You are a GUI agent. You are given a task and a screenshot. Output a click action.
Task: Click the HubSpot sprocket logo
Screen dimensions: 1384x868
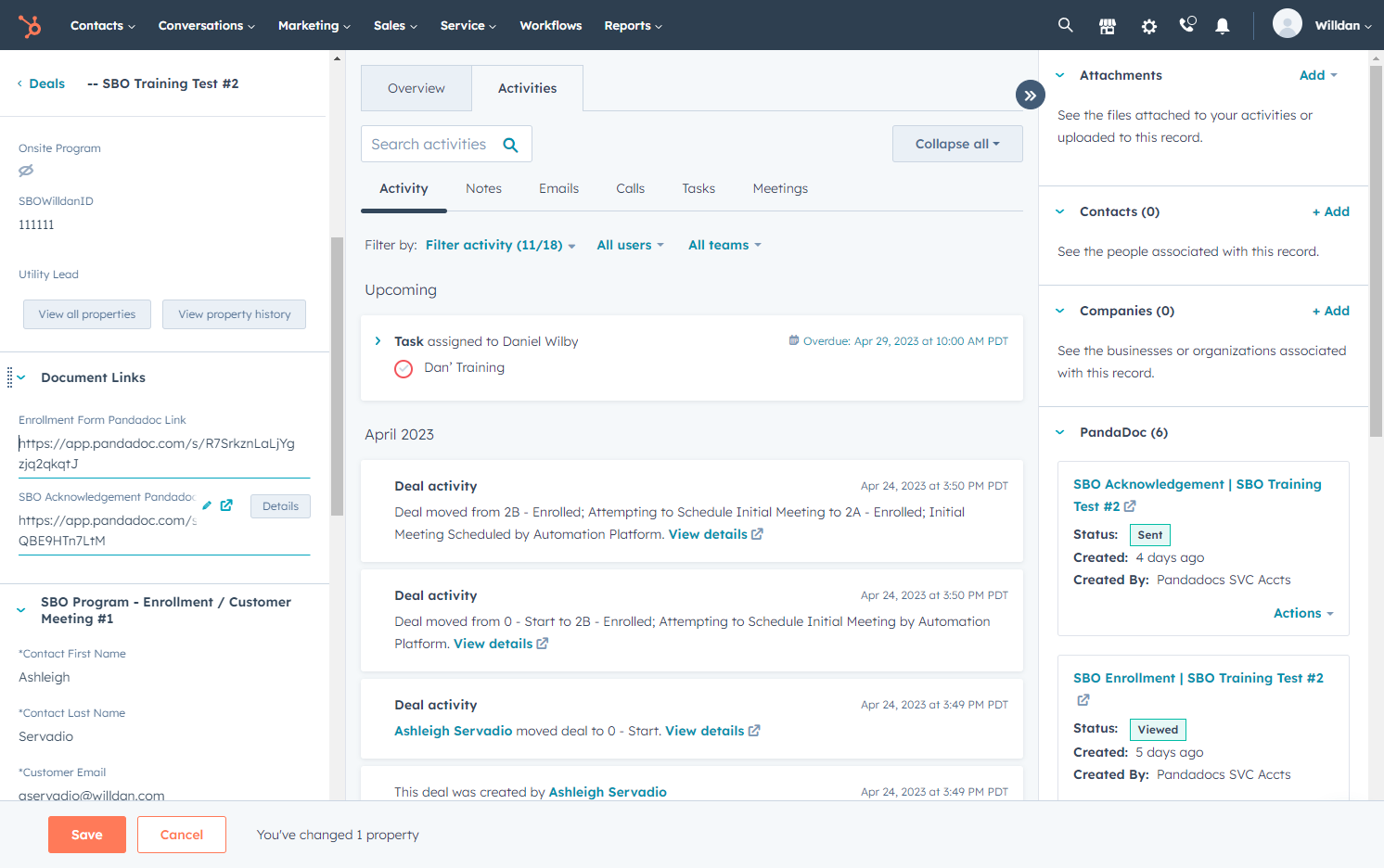coord(30,26)
